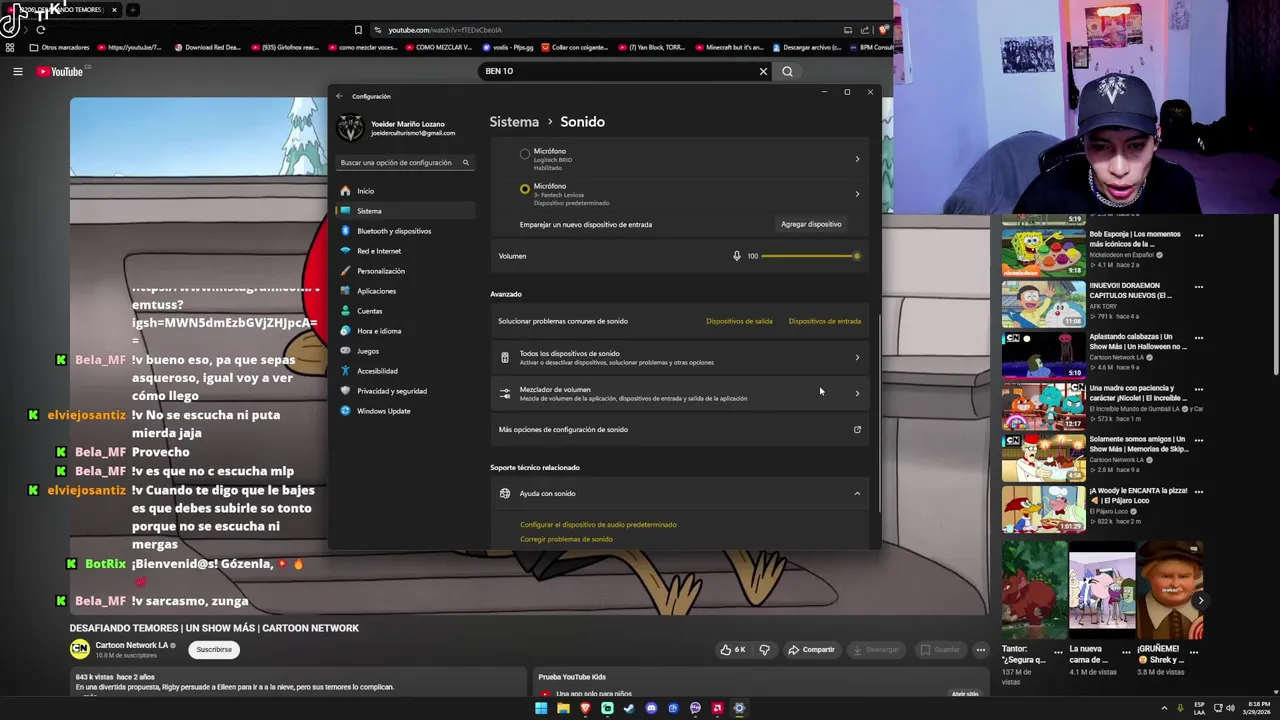1280x720 pixels.
Task: Open the browser apps grid icon
Action: (x=10, y=47)
